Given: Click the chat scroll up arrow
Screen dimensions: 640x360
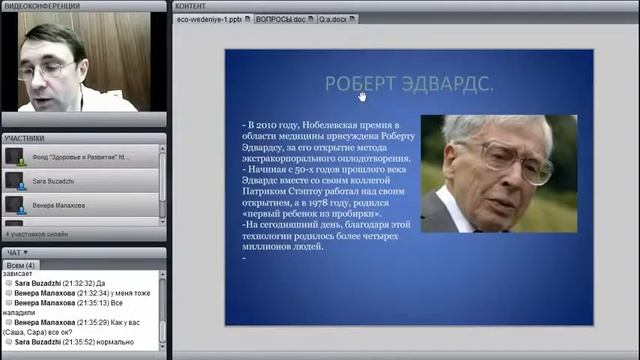Looking at the screenshot, I should pyautogui.click(x=162, y=274).
